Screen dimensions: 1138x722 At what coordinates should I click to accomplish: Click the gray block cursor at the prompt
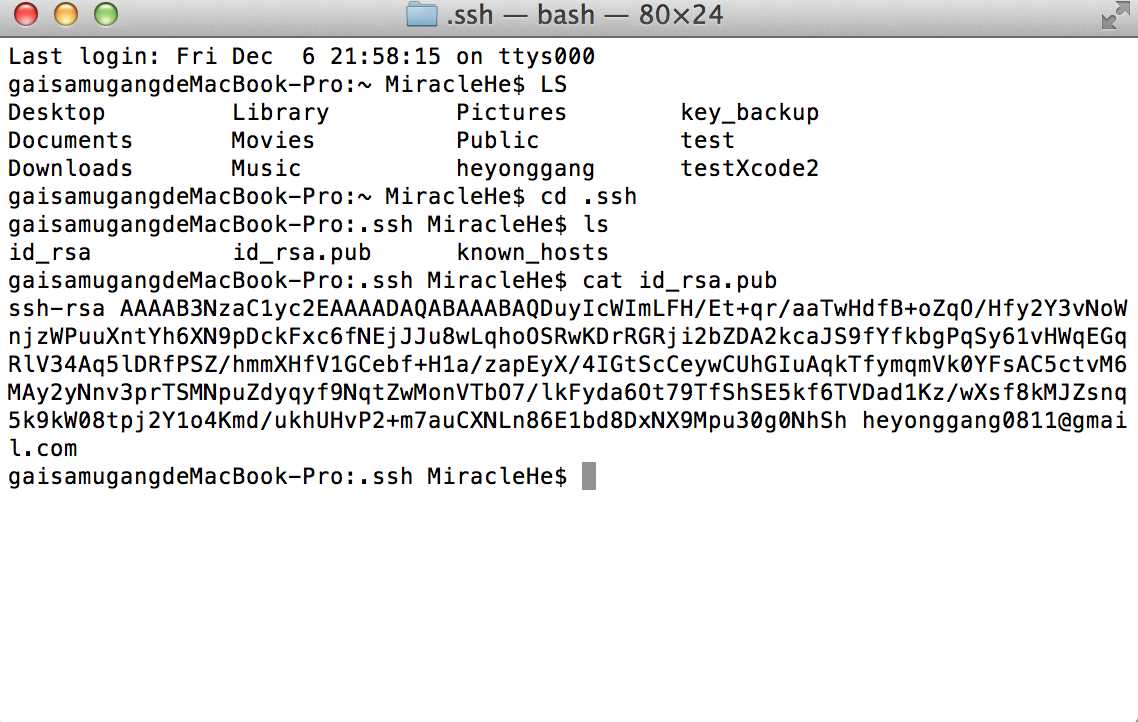pyautogui.click(x=589, y=477)
